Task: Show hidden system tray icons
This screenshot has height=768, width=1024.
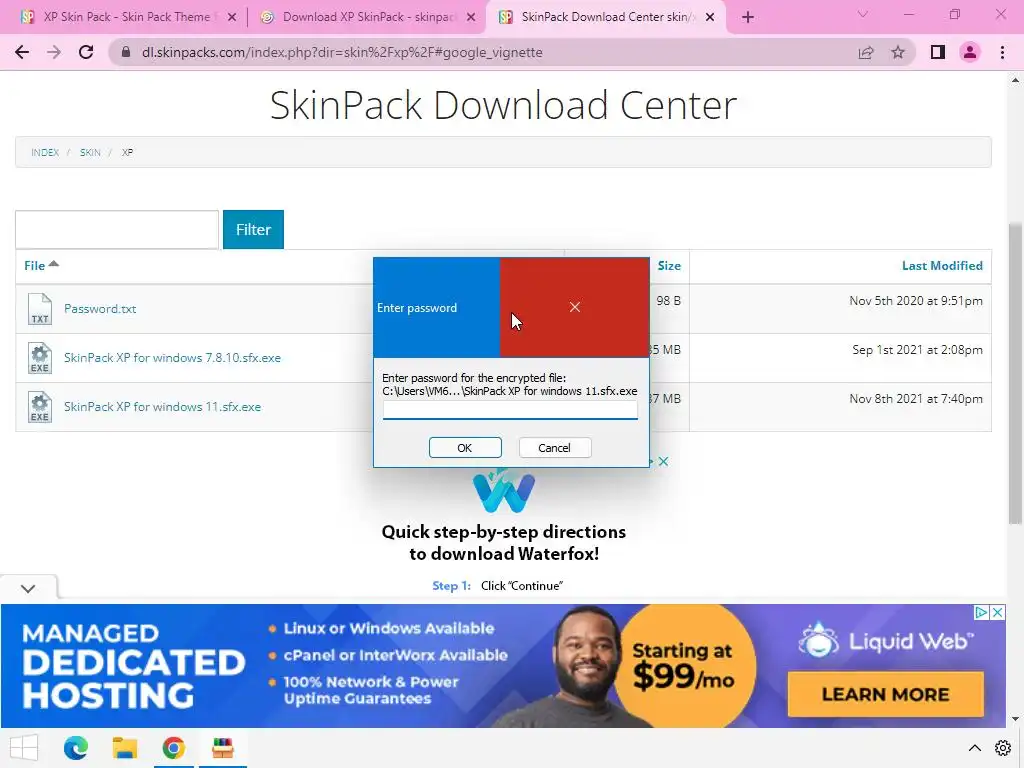Action: [974, 748]
